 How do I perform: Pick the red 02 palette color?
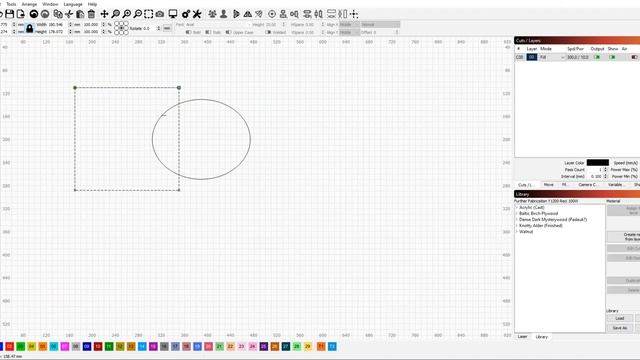(9, 347)
